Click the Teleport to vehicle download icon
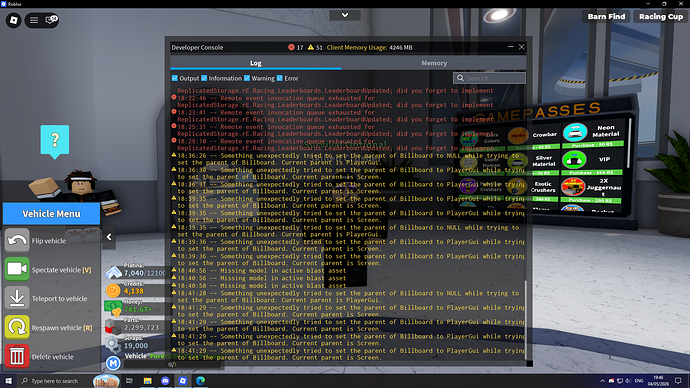The image size is (690, 388). pos(17,298)
